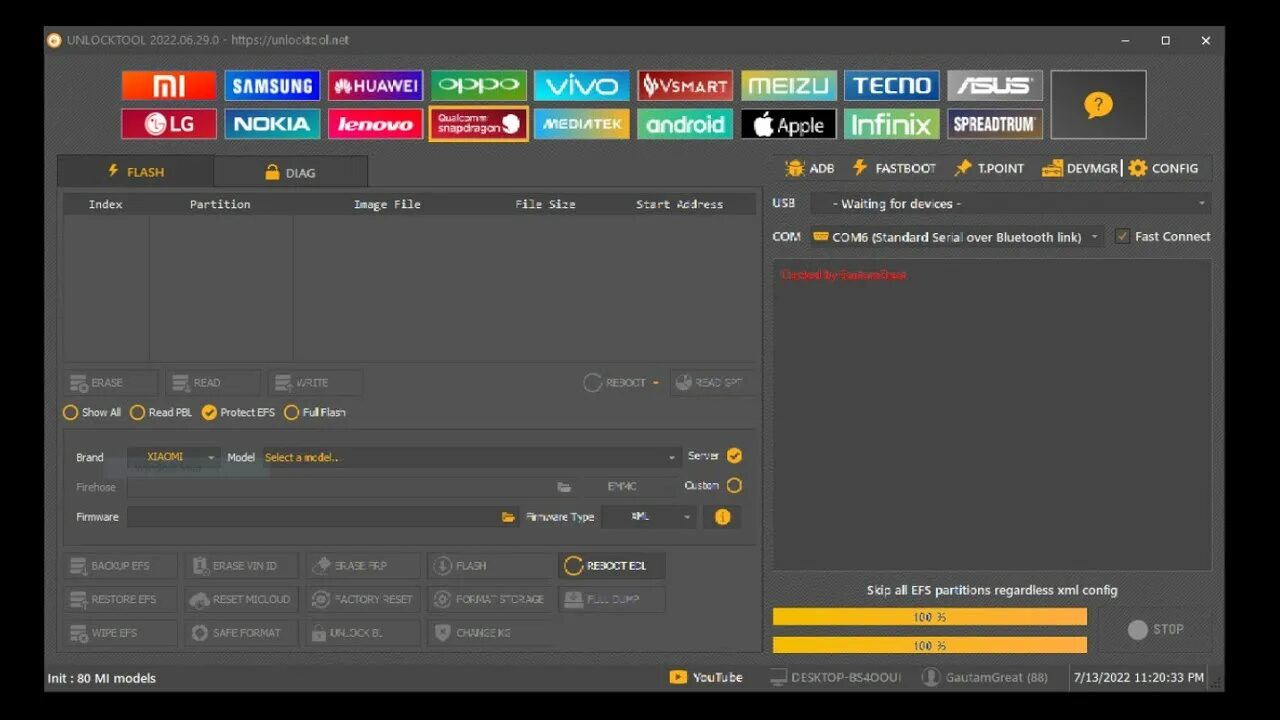Expand the Select a model dropdown

[x=470, y=457]
